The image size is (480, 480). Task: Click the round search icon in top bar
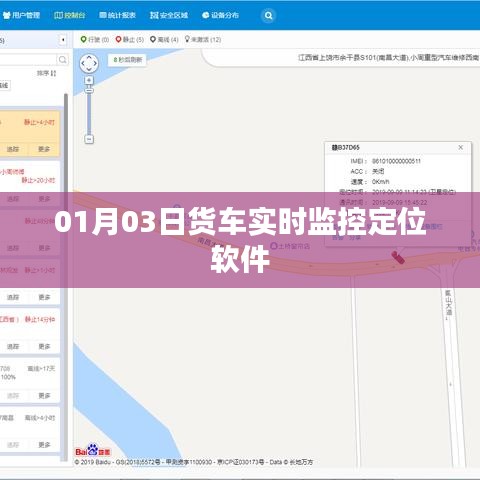(x=268, y=15)
